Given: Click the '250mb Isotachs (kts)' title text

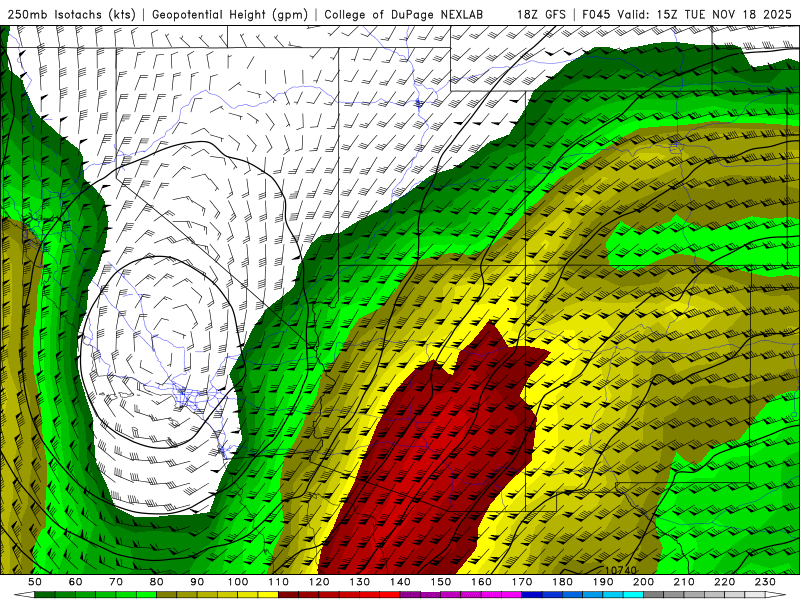Looking at the screenshot, I should pyautogui.click(x=71, y=14).
